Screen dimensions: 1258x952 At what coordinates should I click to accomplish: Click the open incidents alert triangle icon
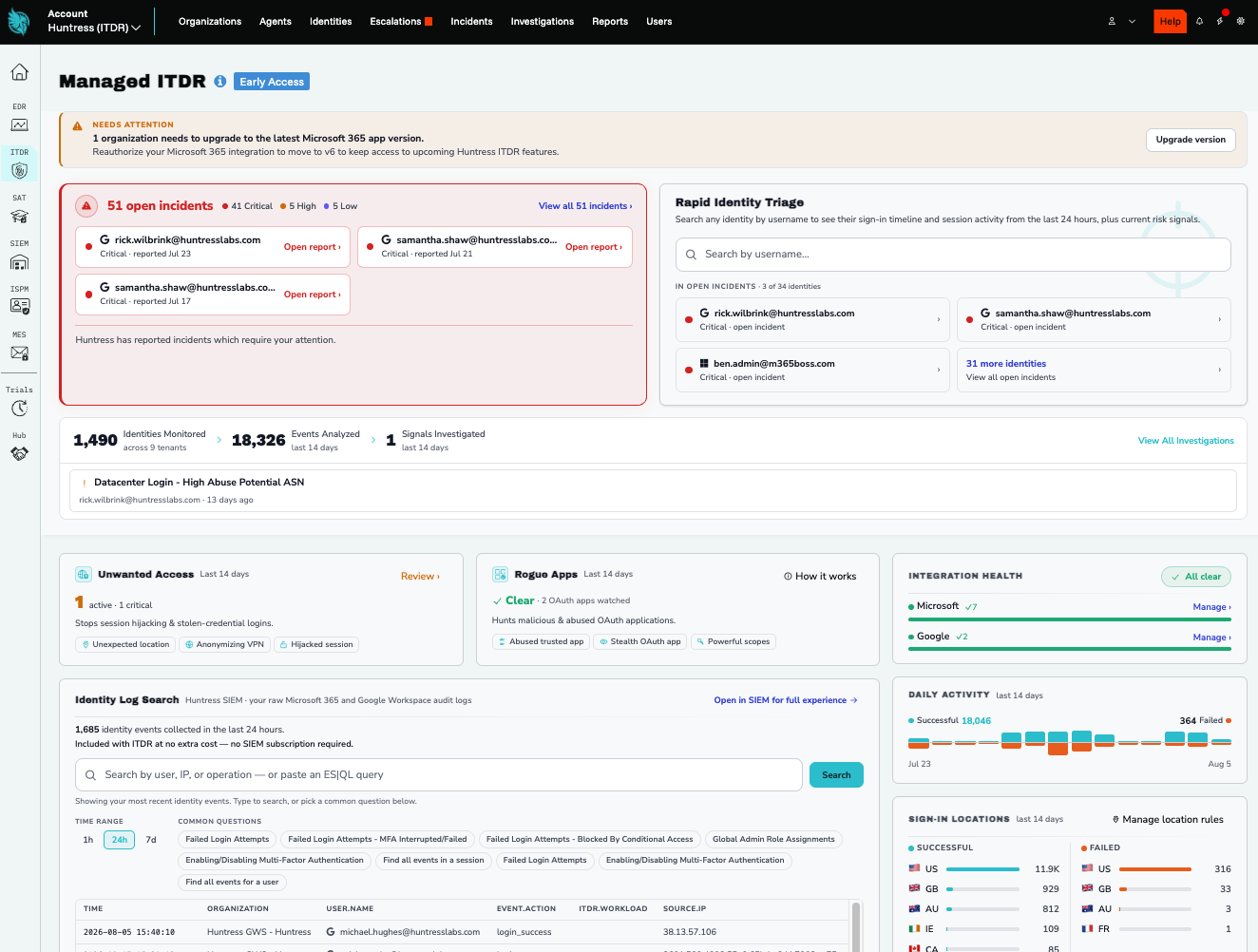(86, 205)
